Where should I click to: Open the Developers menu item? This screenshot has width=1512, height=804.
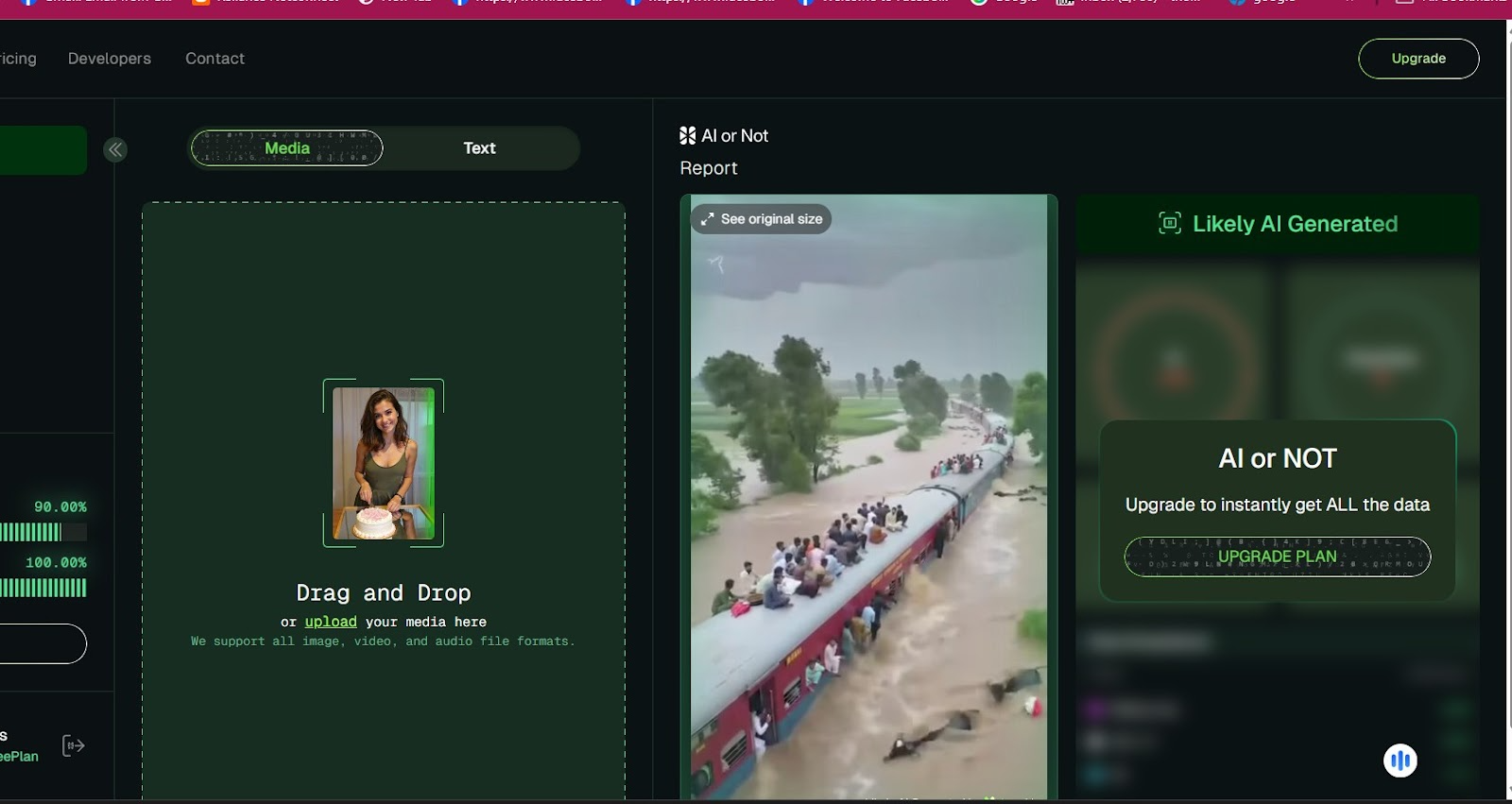pyautogui.click(x=110, y=59)
